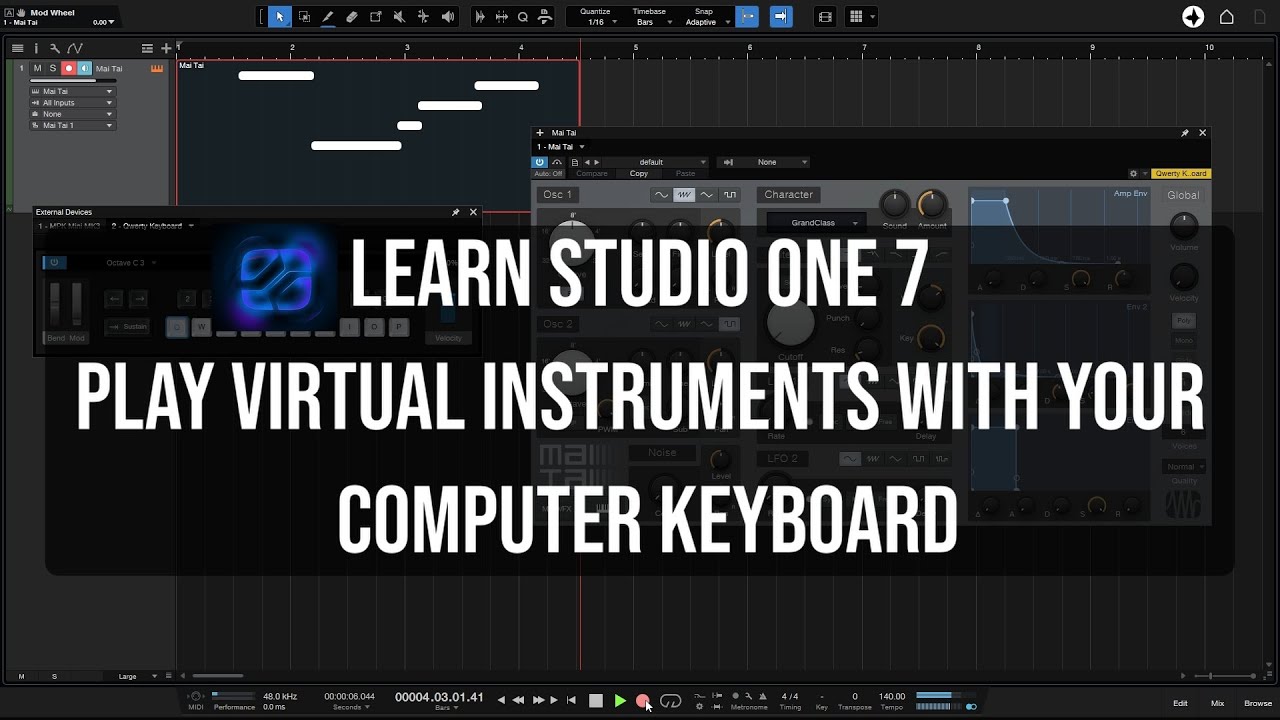Open instrument editor keyboard icon on track
The height and width of the screenshot is (720, 1280).
click(157, 68)
